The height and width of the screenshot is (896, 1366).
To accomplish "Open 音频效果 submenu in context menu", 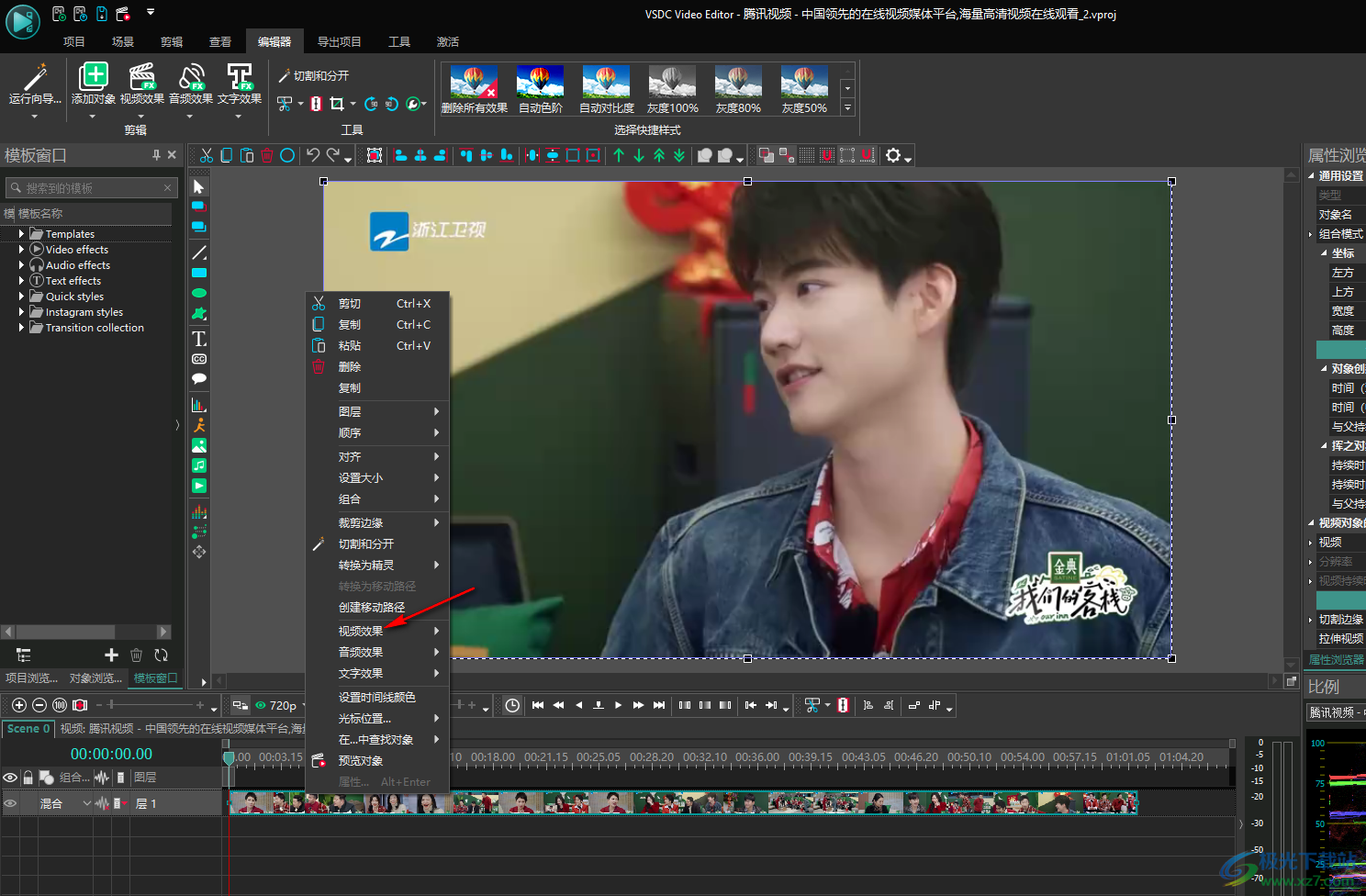I will (x=377, y=652).
